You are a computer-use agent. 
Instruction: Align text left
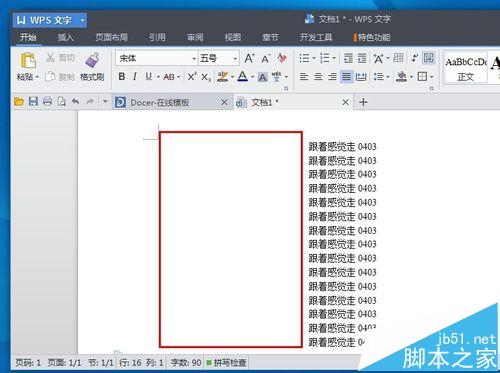304,77
